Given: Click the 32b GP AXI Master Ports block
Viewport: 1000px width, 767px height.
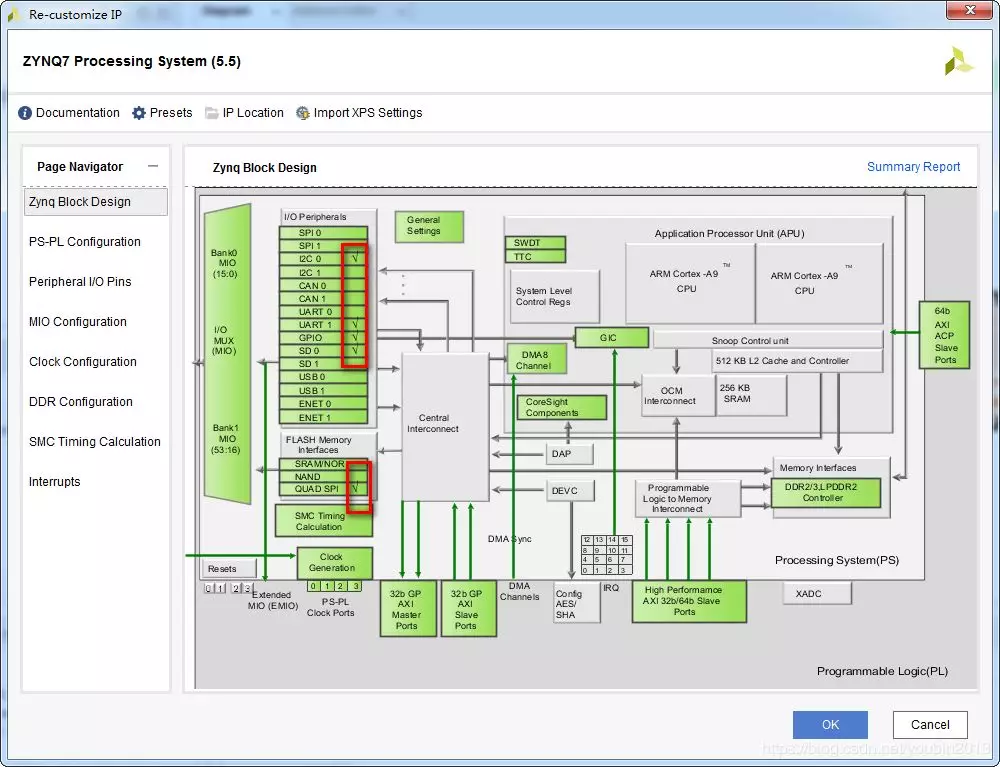Looking at the screenshot, I should coord(408,608).
